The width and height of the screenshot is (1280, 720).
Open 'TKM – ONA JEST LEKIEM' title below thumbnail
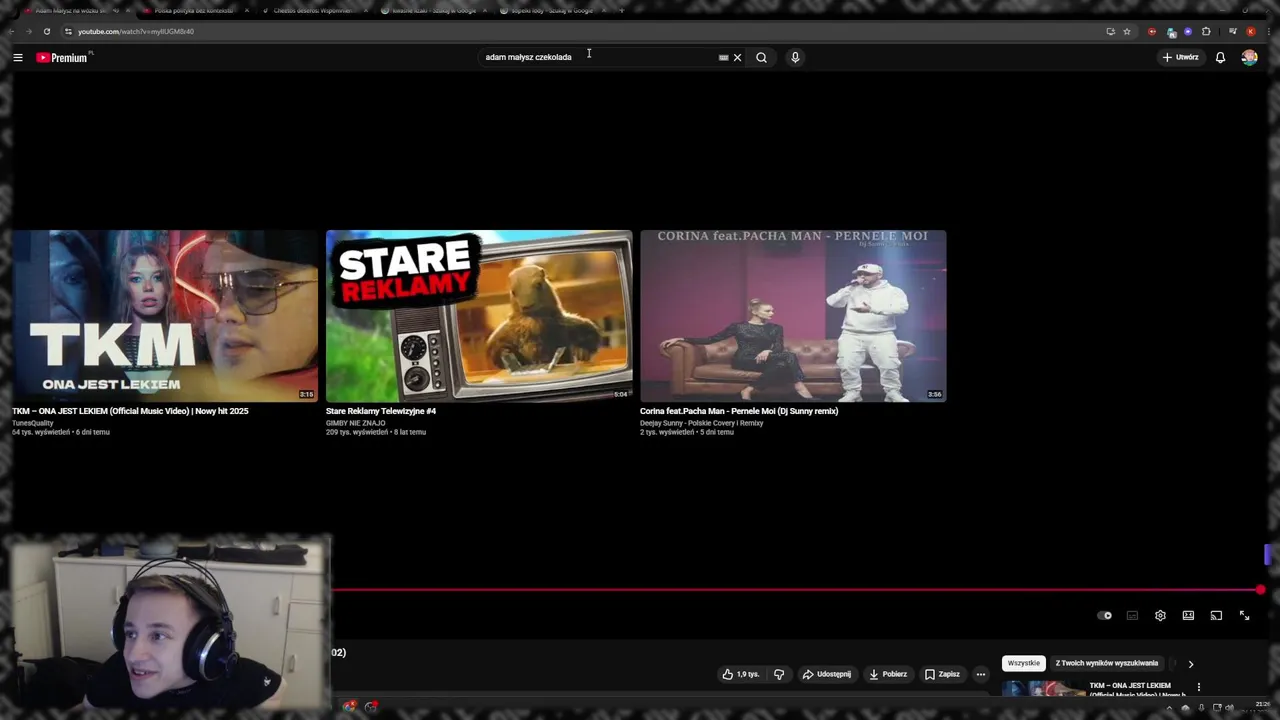(x=130, y=411)
